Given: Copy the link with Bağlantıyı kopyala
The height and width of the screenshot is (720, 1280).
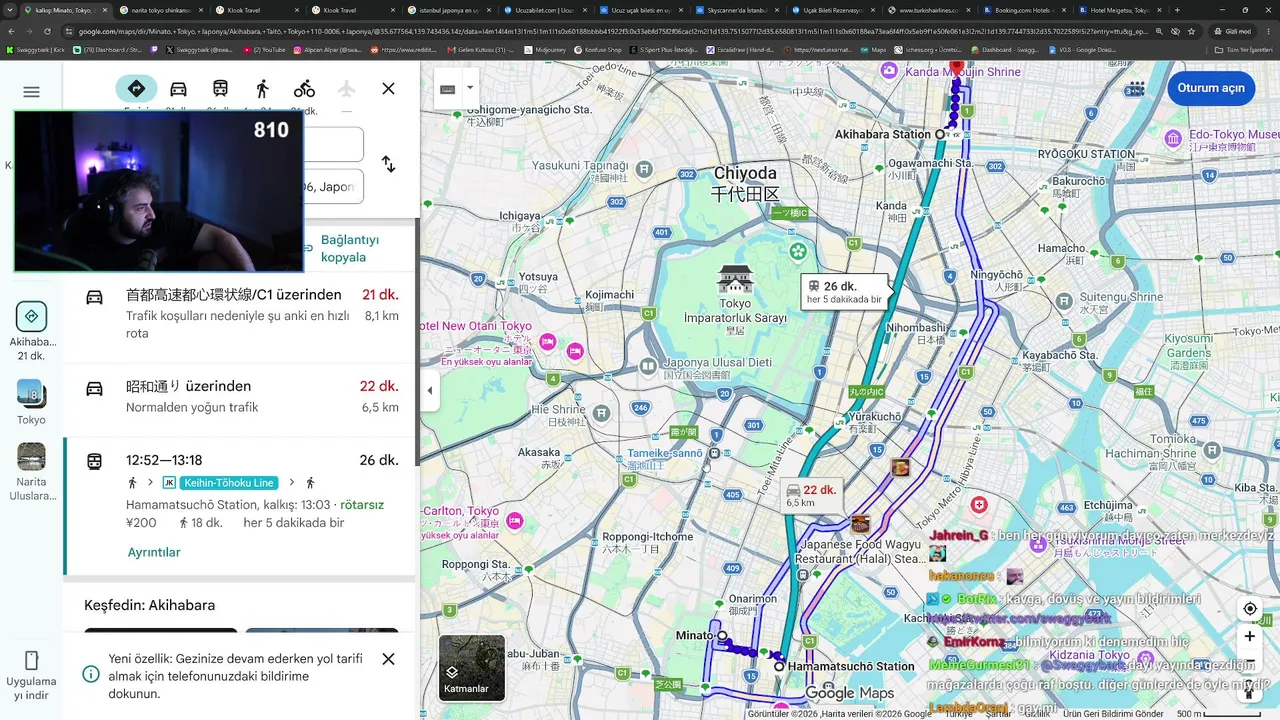Looking at the screenshot, I should point(349,249).
